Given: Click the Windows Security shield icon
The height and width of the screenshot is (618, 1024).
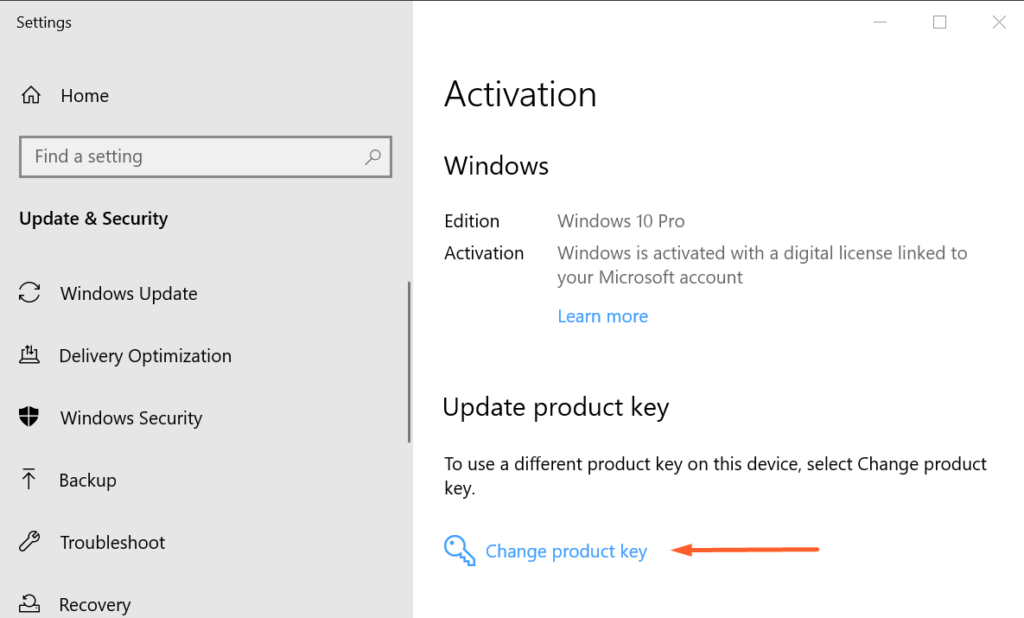Looking at the screenshot, I should (29, 416).
